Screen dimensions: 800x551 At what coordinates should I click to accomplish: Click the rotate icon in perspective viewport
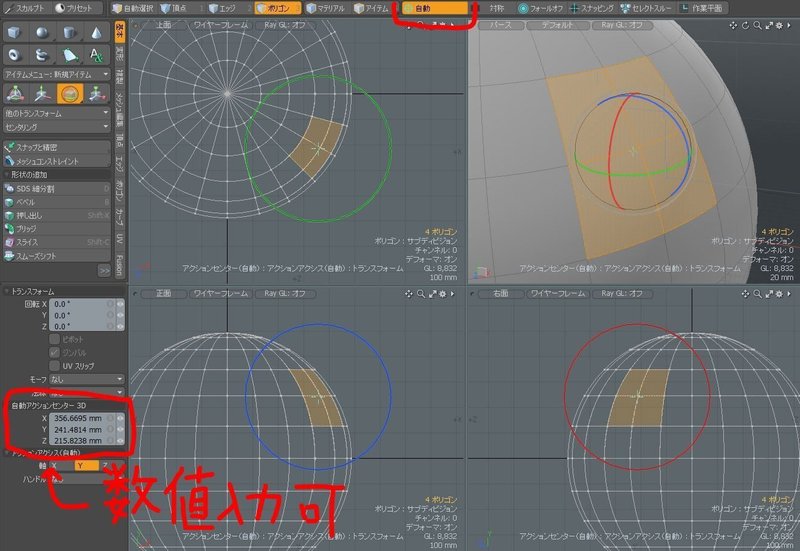[745, 25]
